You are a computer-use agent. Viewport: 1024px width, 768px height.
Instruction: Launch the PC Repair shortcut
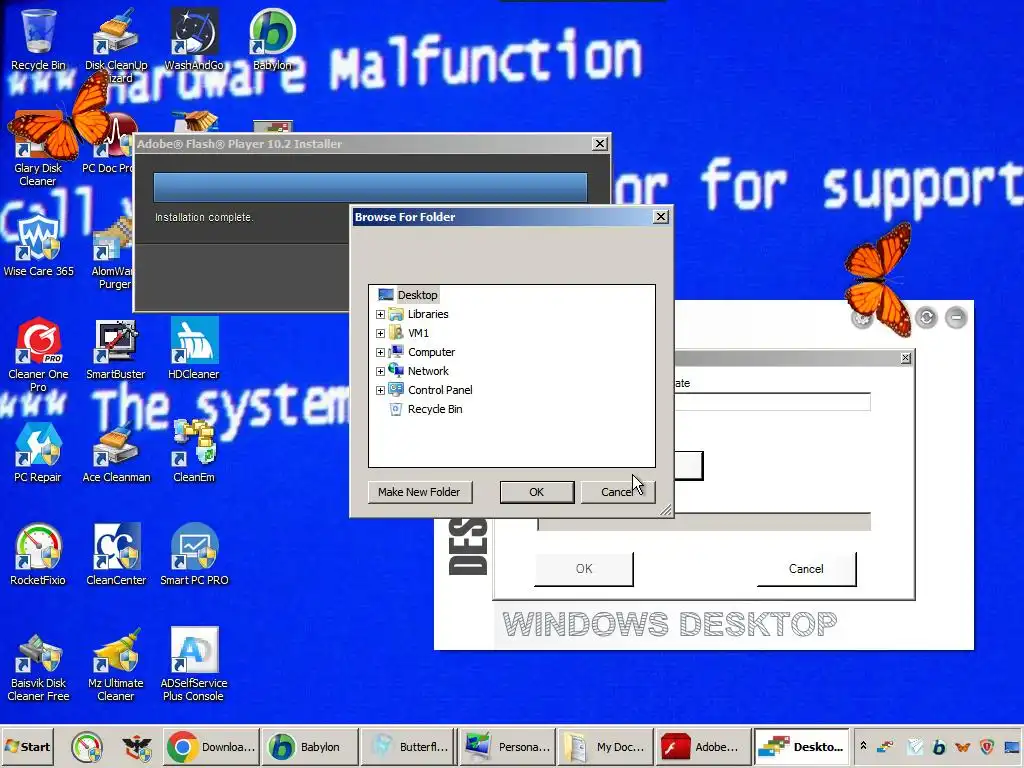[x=38, y=451]
